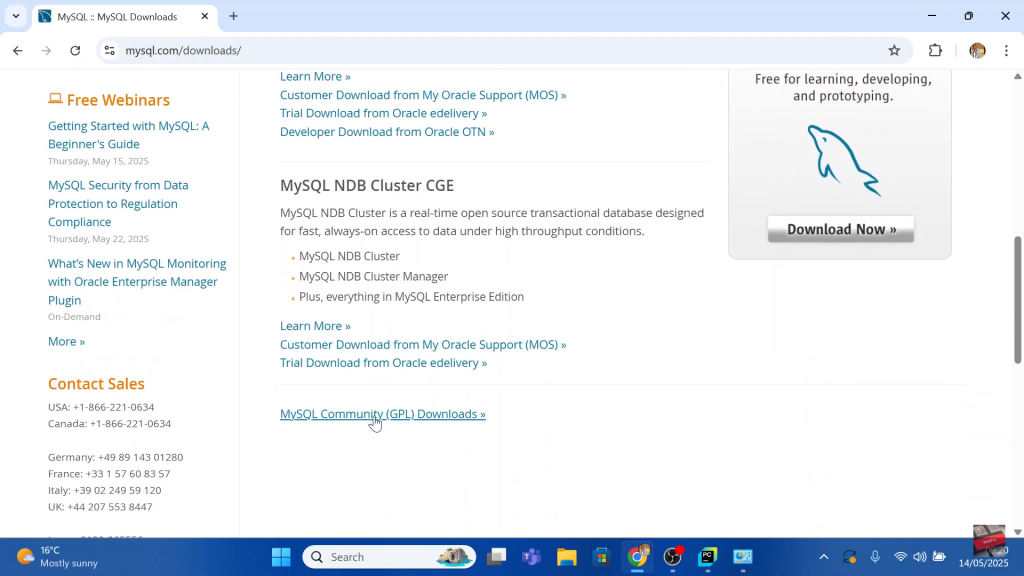Click the sync update tray icon
Image resolution: width=1024 pixels, height=576 pixels.
[x=850, y=557]
